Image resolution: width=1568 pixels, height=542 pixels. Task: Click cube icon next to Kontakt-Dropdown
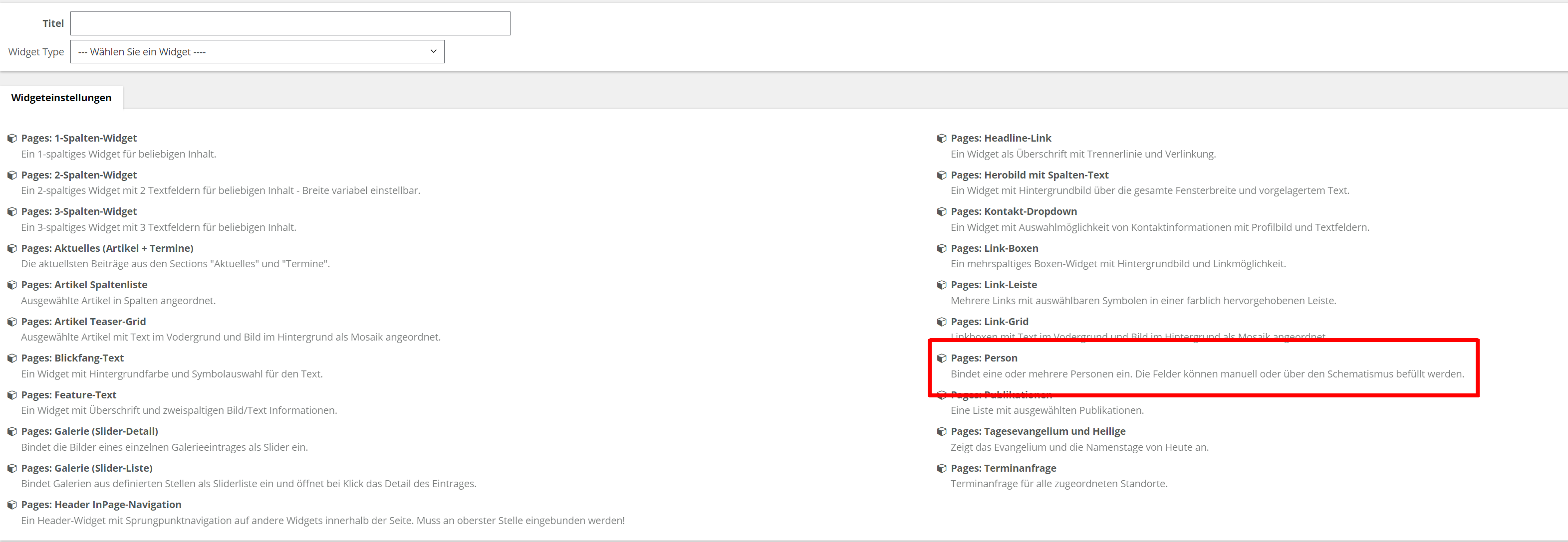pos(941,212)
